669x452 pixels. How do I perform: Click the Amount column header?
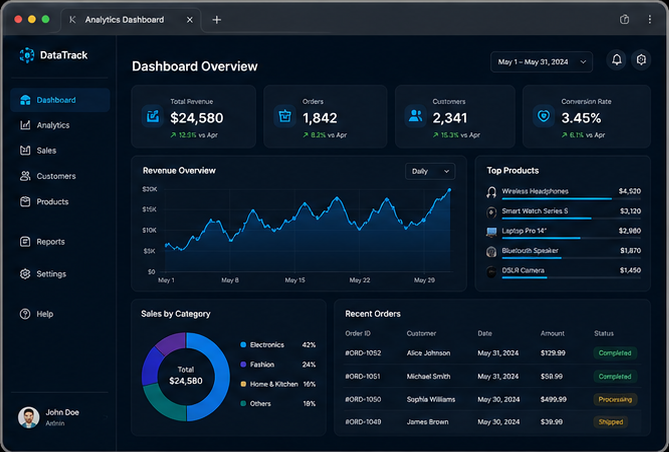(553, 333)
